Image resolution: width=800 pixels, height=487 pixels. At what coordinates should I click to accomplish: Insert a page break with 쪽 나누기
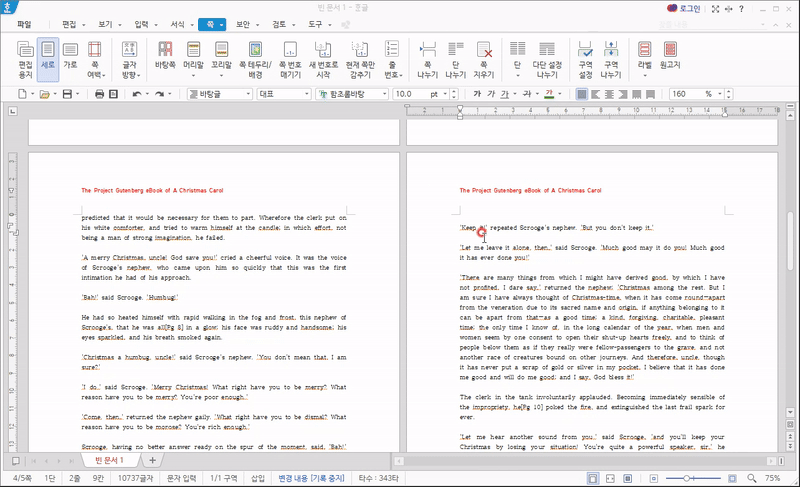pos(428,60)
